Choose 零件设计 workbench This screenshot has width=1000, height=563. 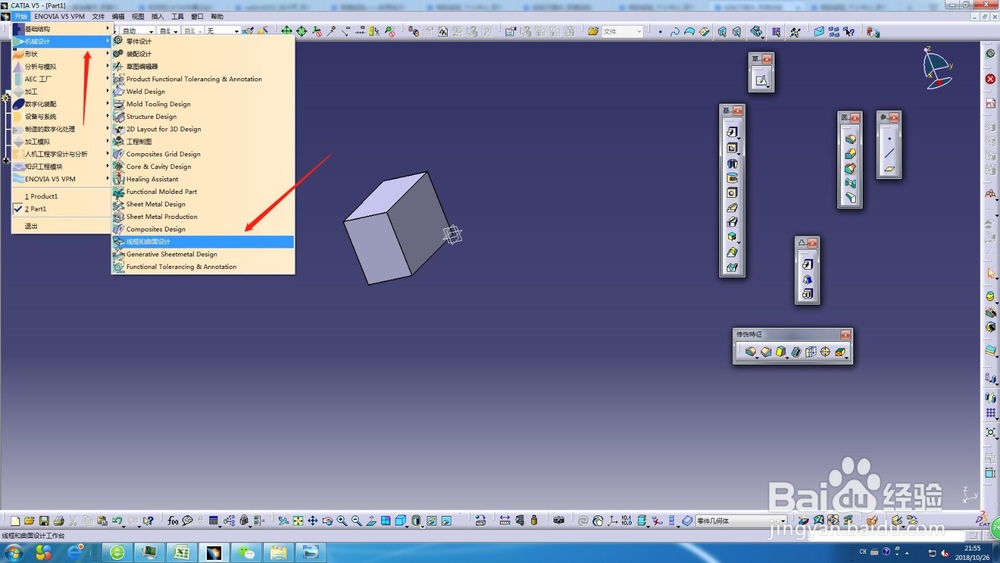203,41
